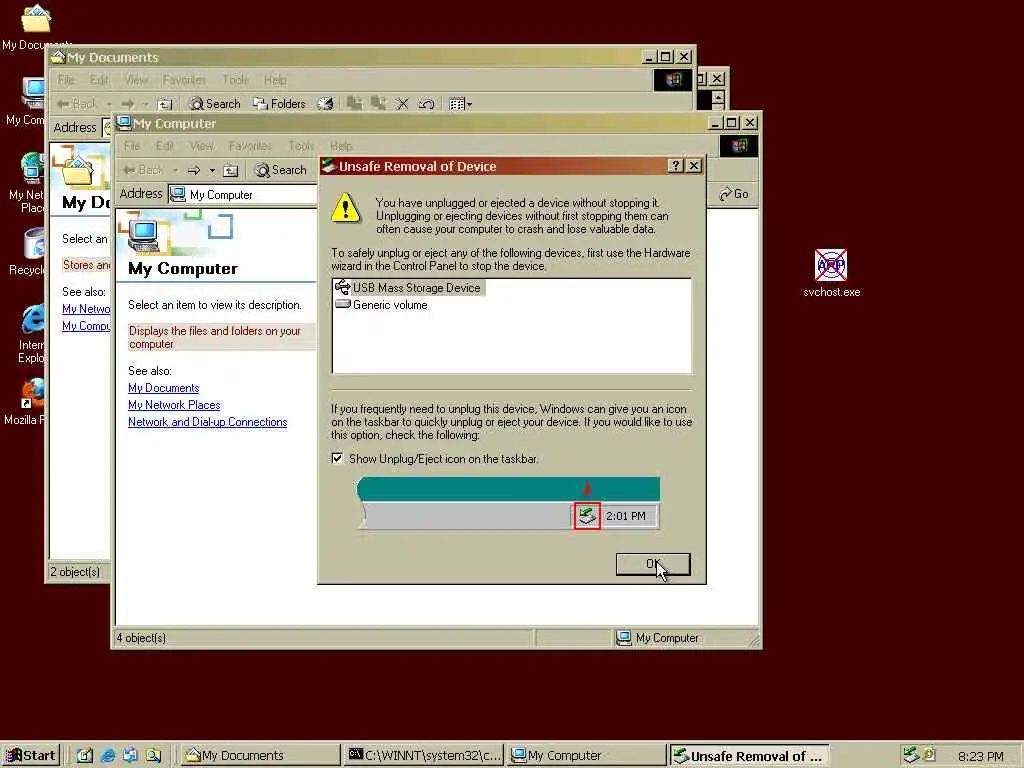
Task: Open Views dropdown in My Documents toolbar
Action: point(460,104)
